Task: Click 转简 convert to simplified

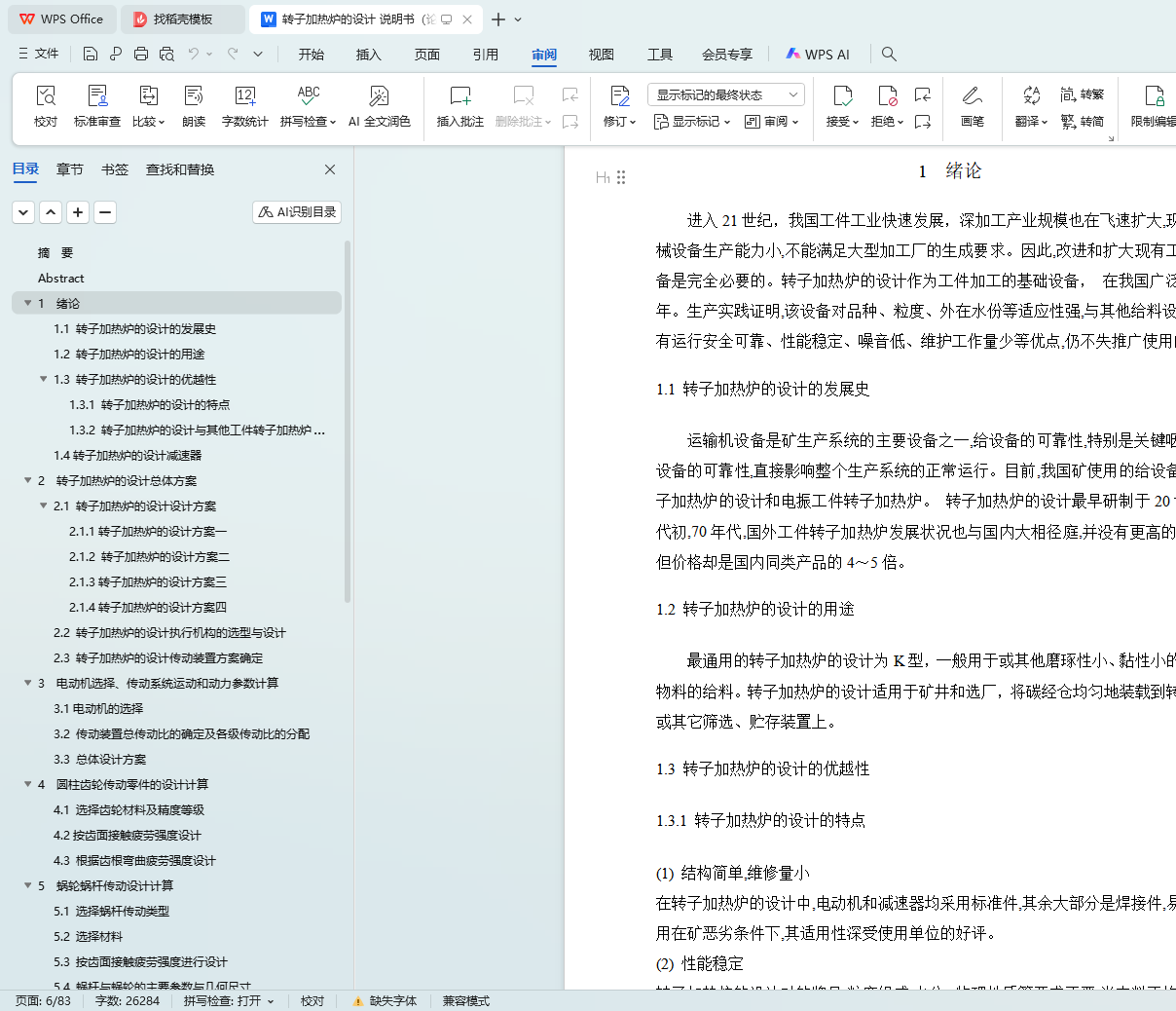Action: tap(1083, 122)
